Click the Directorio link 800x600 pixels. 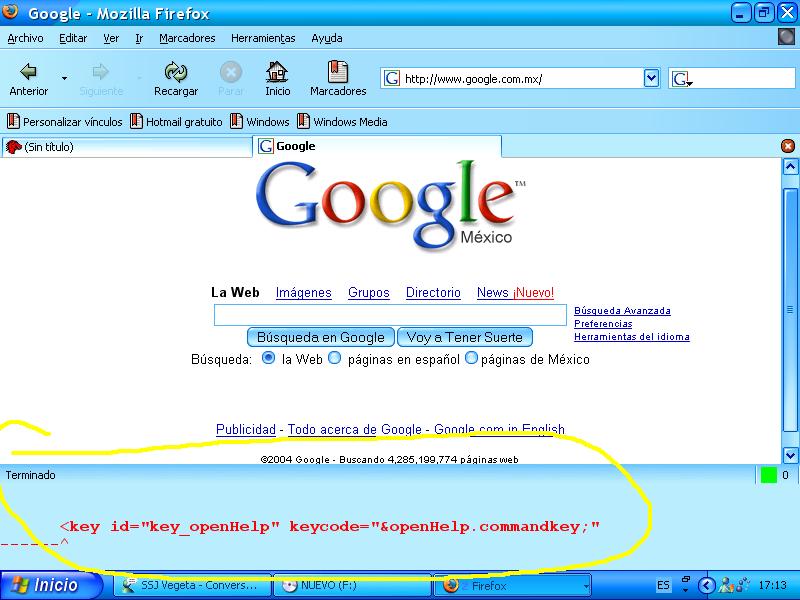(x=433, y=293)
